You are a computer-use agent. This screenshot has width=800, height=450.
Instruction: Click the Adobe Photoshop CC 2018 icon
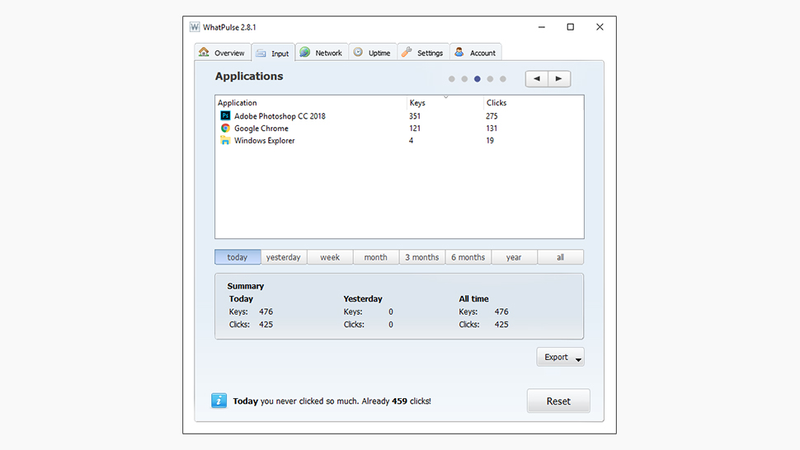(x=225, y=116)
